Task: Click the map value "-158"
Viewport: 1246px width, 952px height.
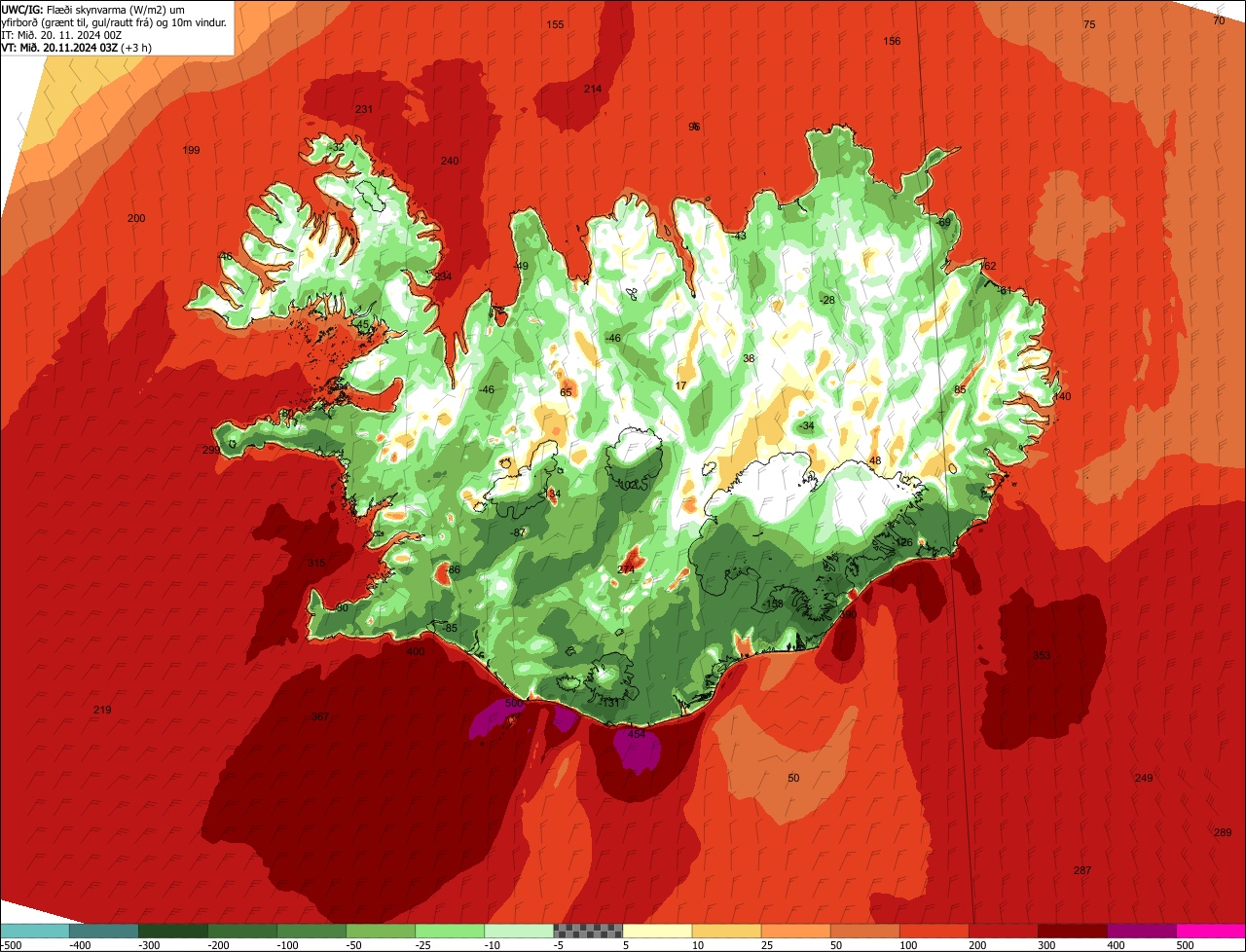Action: coord(775,604)
